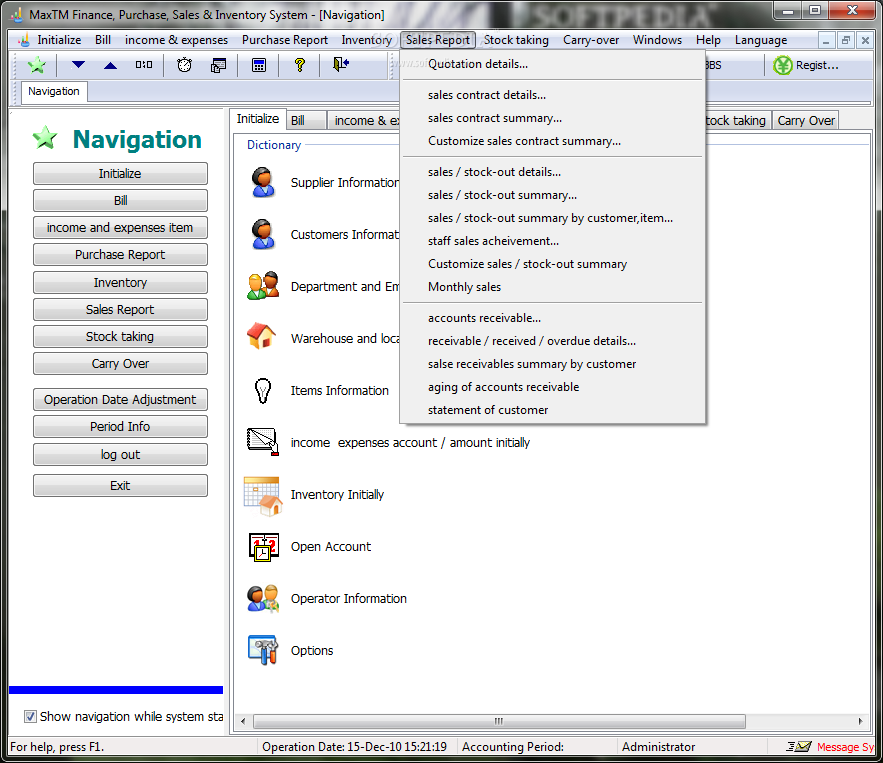Click the Stock taking navigation button
Image resolution: width=883 pixels, height=763 pixels.
(x=120, y=336)
